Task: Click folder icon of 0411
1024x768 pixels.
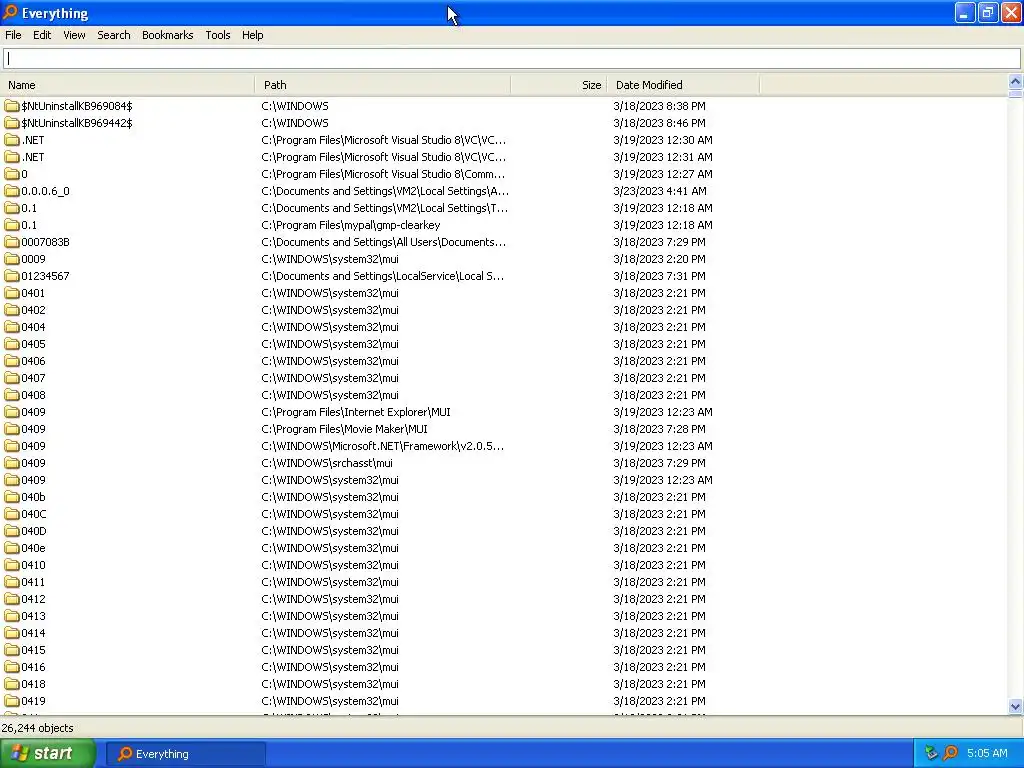Action: click(12, 582)
